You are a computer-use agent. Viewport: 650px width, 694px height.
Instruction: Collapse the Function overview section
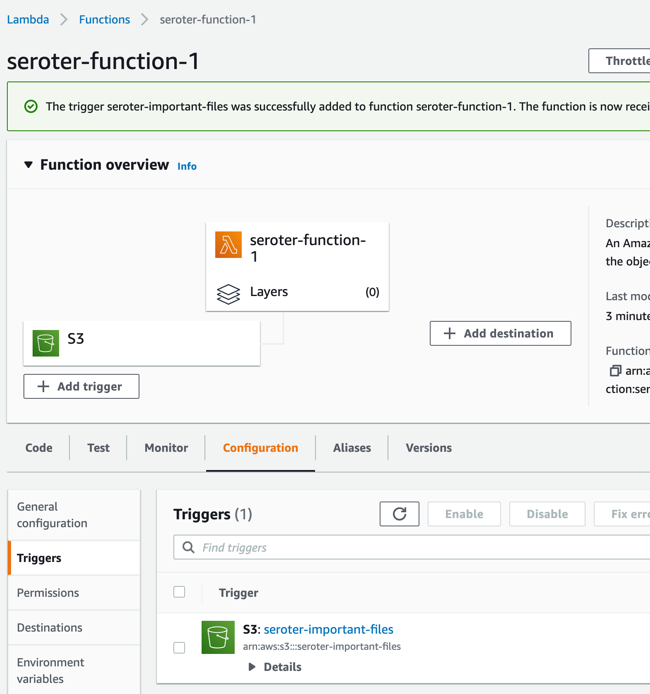tap(28, 165)
